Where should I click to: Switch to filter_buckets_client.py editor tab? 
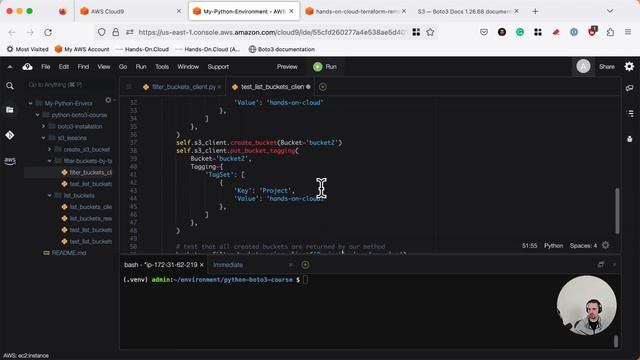tap(182, 87)
